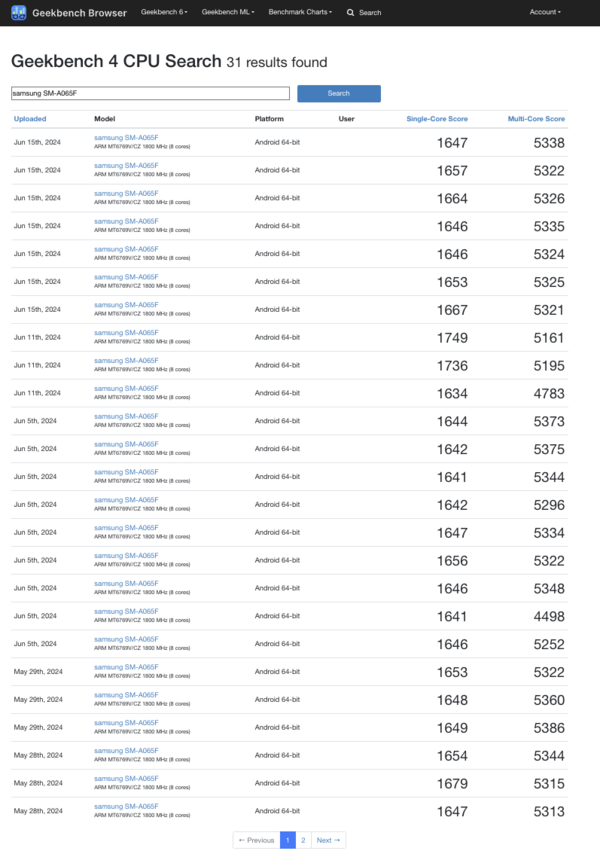Sort results by Uploaded date
The height and width of the screenshot is (860, 600).
pos(29,118)
